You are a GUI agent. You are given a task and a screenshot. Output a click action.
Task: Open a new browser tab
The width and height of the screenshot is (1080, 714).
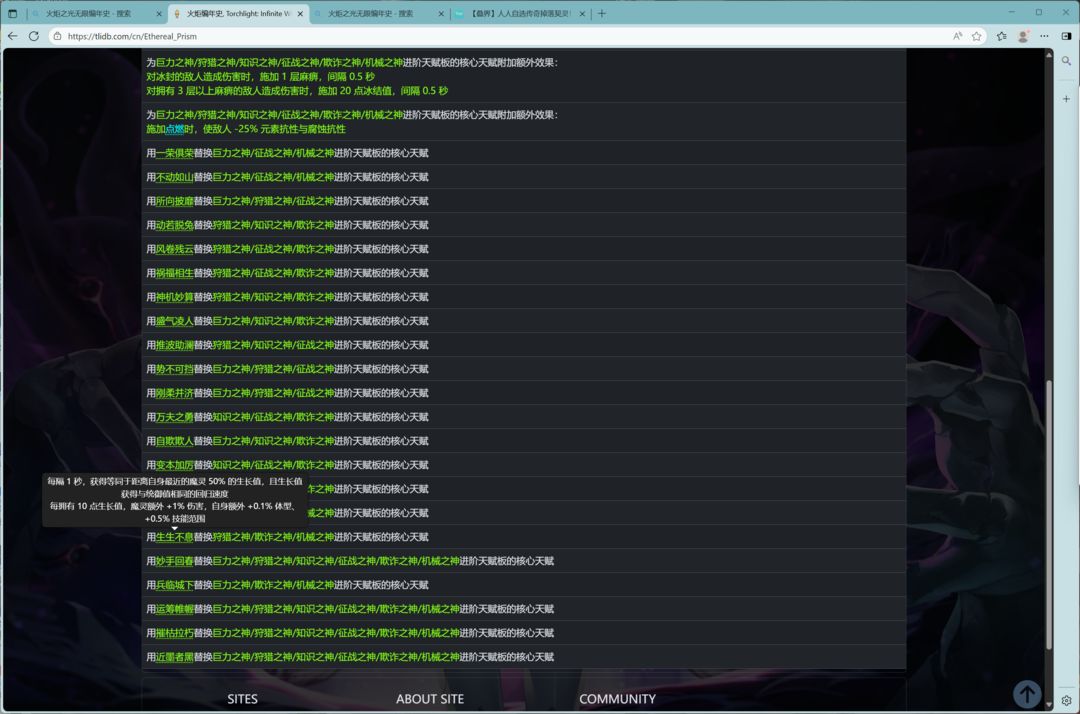pos(602,13)
